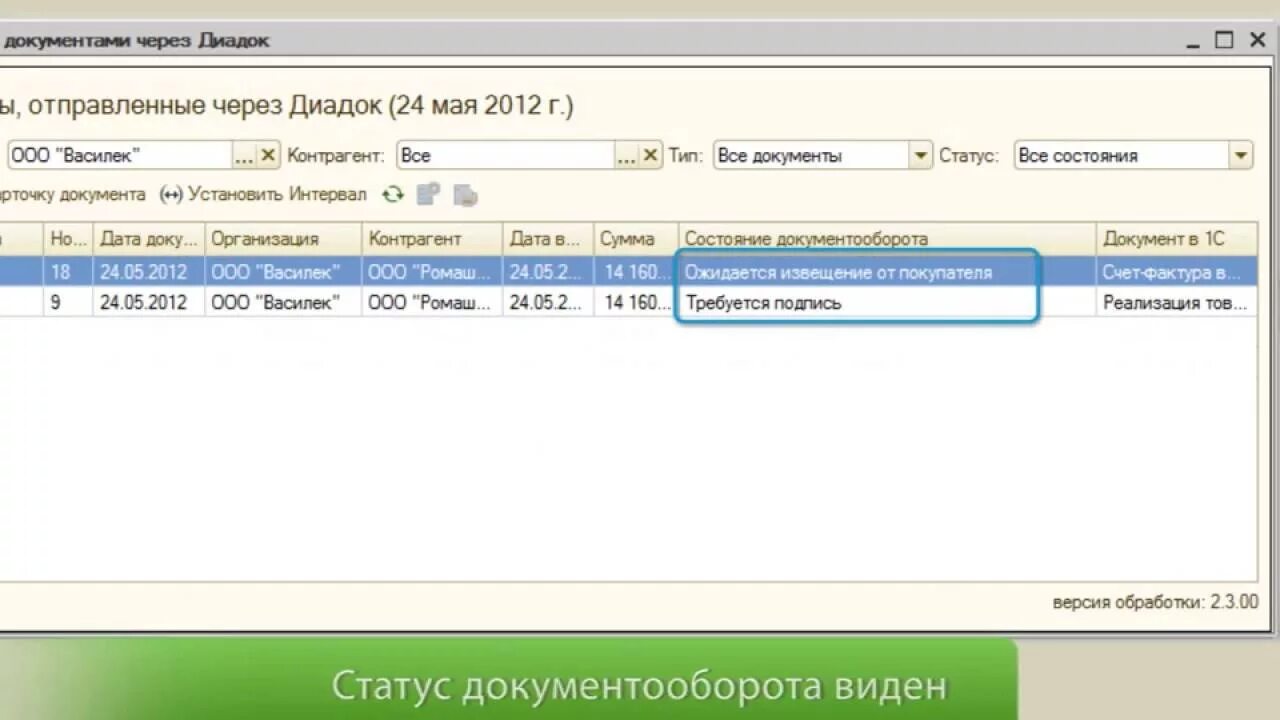The height and width of the screenshot is (720, 1280).
Task: Sort by the Сумма column header
Action: pyautogui.click(x=636, y=239)
